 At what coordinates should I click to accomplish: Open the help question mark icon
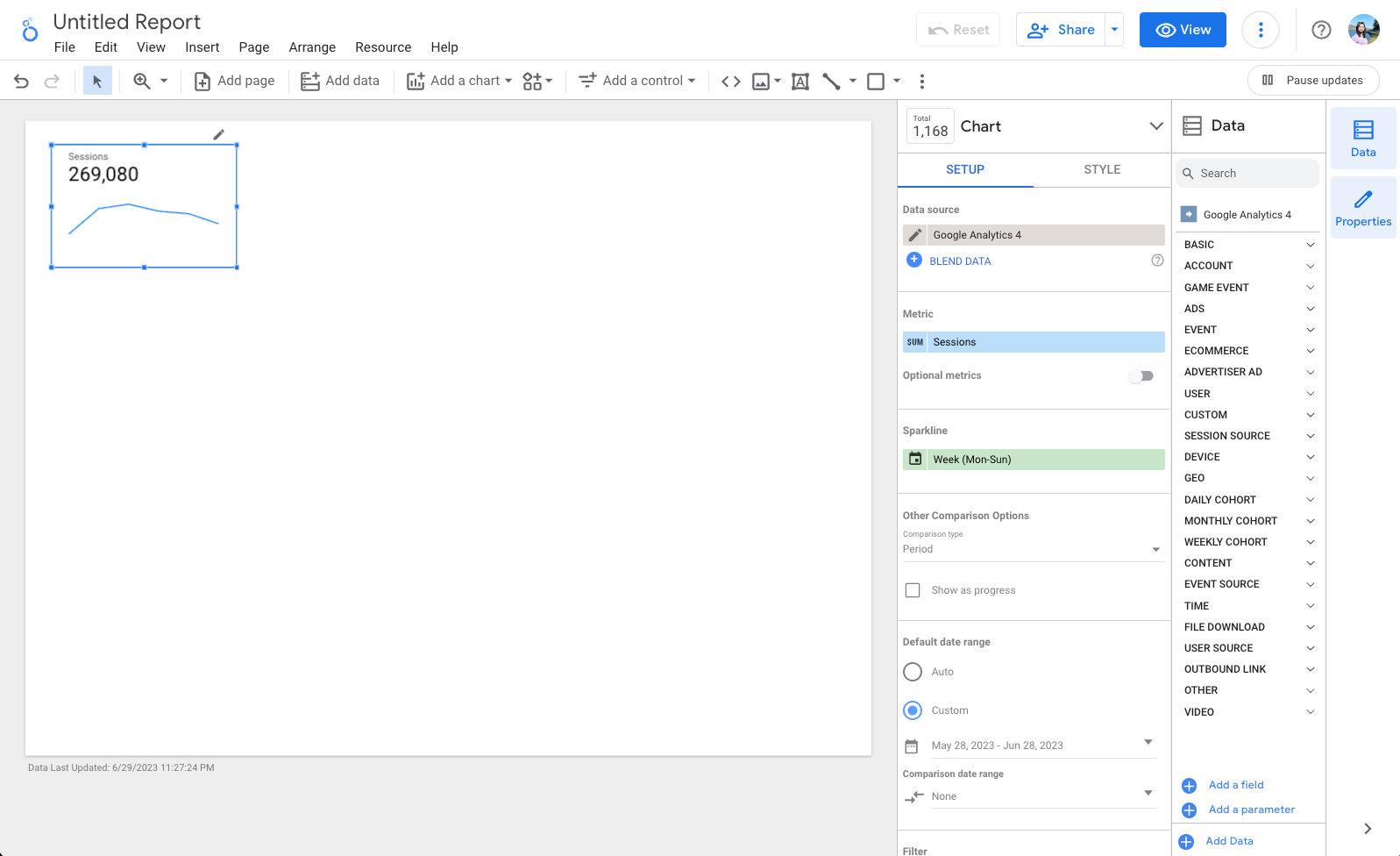[1320, 30]
